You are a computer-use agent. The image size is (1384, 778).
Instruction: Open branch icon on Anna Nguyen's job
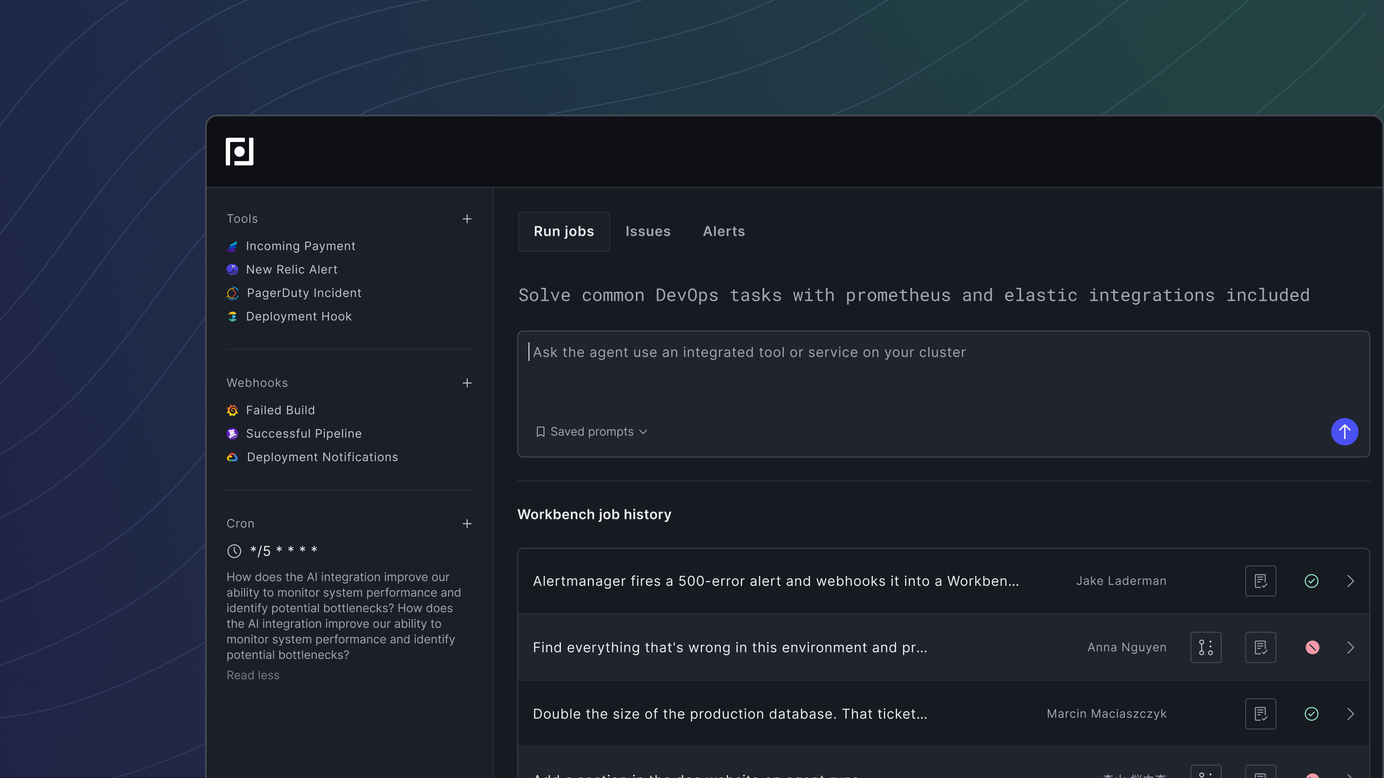pos(1206,648)
